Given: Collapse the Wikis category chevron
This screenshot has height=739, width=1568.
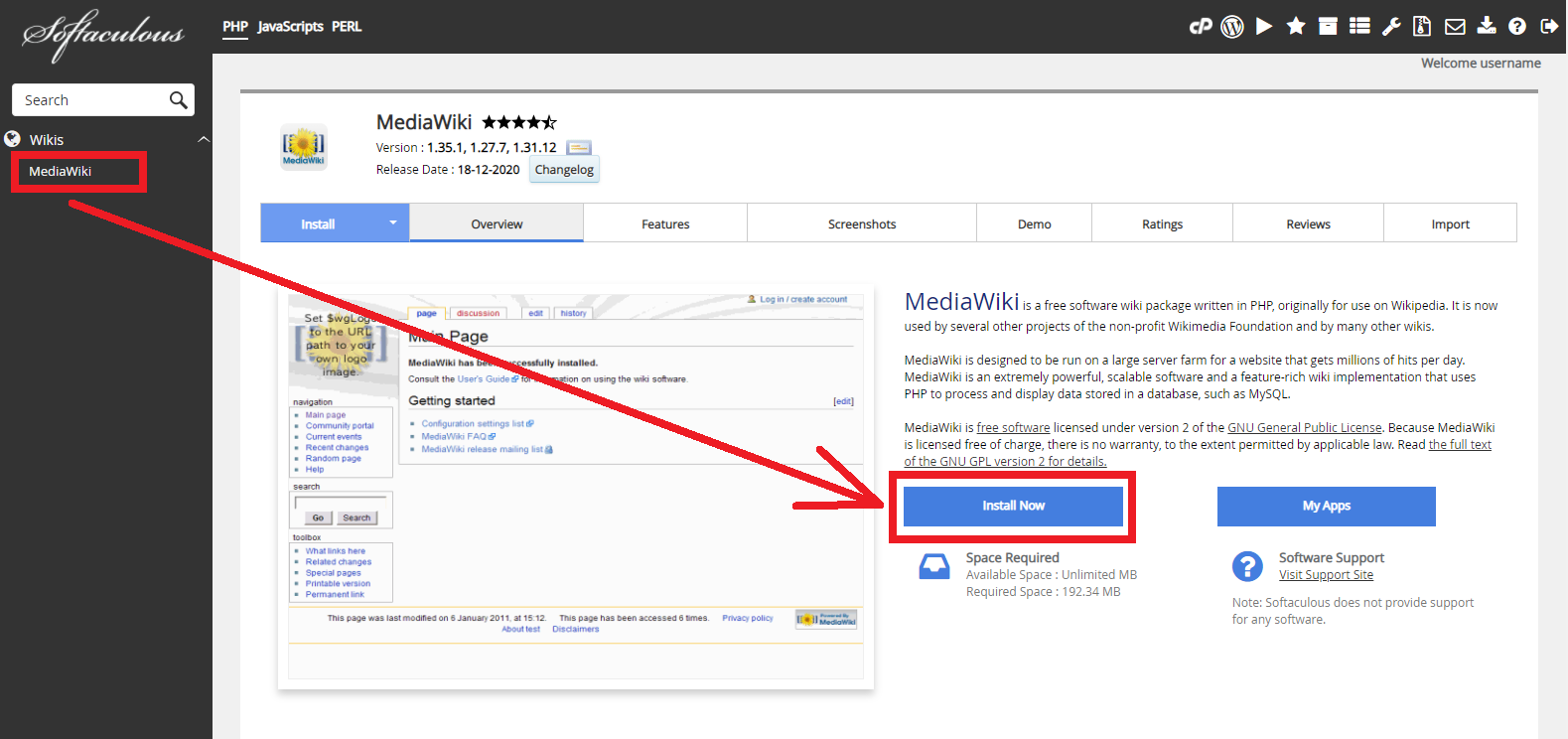Looking at the screenshot, I should pos(204,139).
